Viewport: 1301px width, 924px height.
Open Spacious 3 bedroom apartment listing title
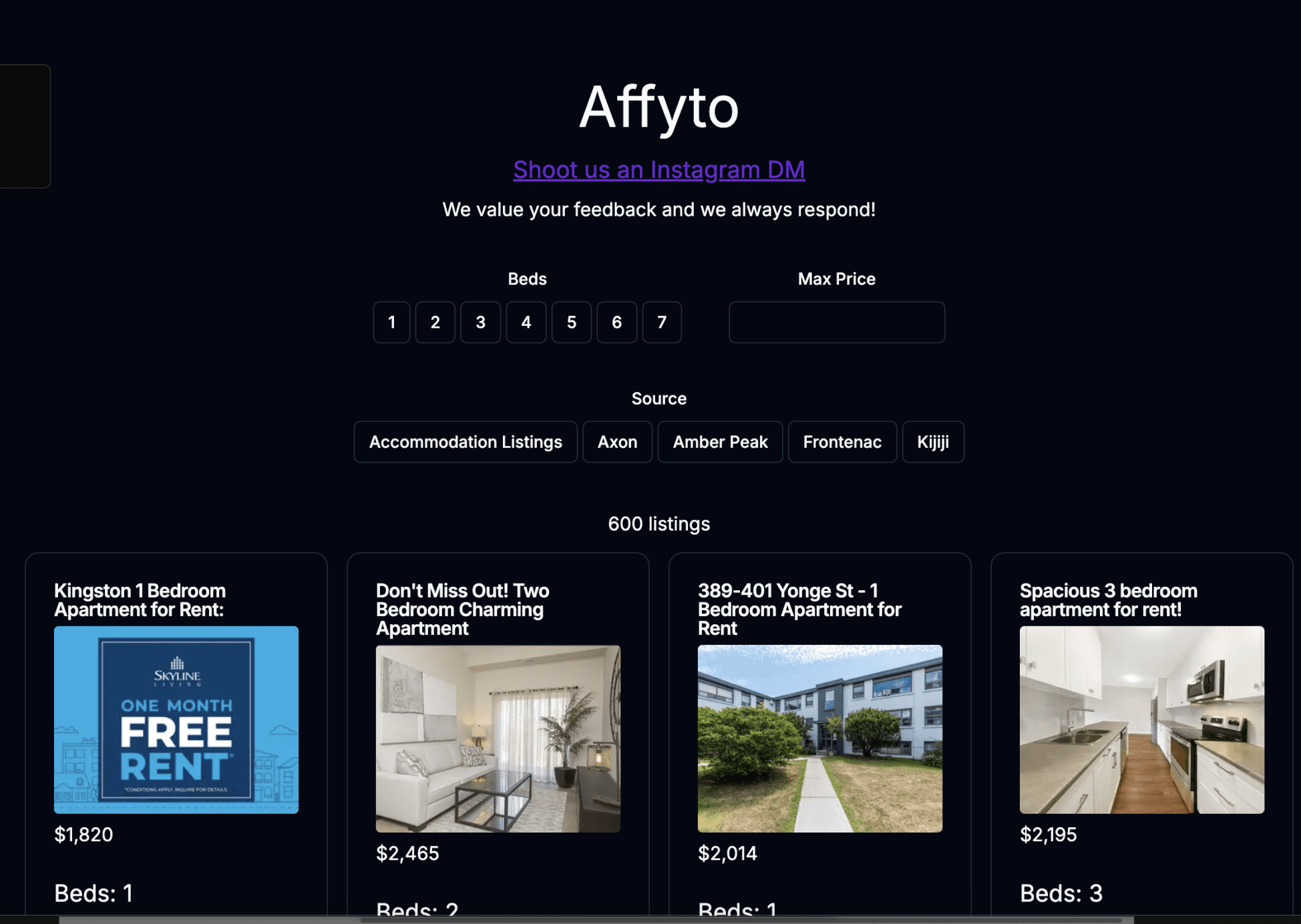[x=1108, y=600]
